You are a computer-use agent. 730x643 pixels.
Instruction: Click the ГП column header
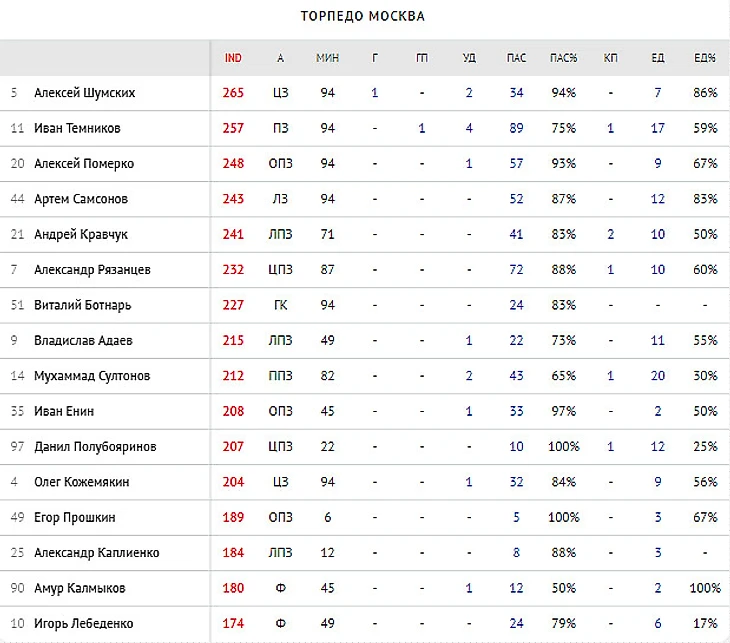[x=422, y=58]
